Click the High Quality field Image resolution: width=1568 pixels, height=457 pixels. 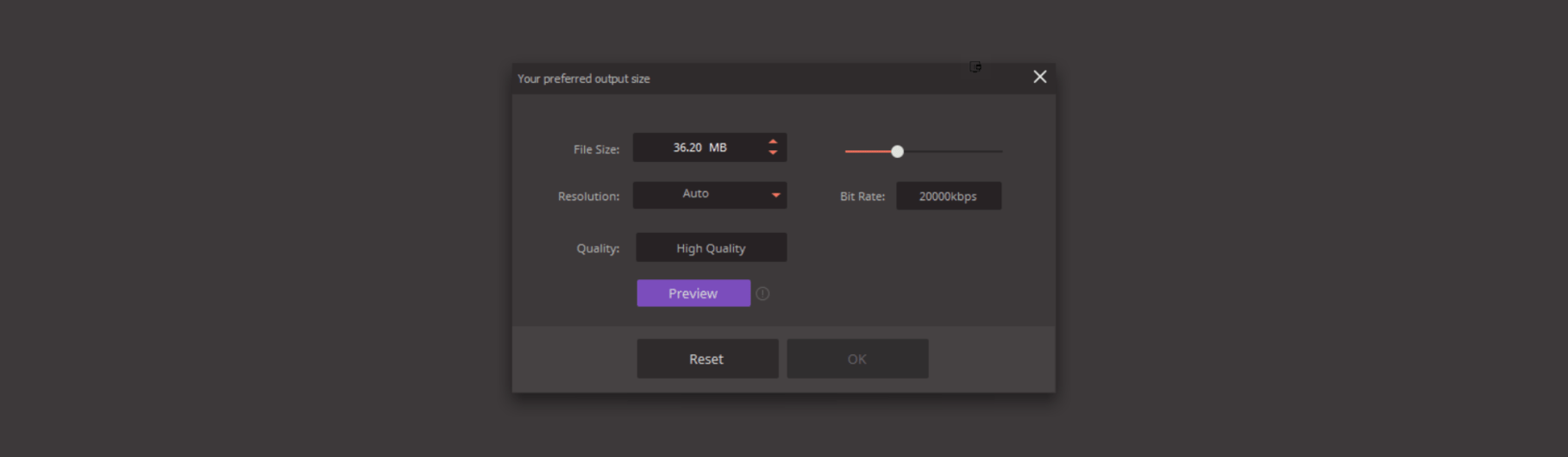coord(712,247)
